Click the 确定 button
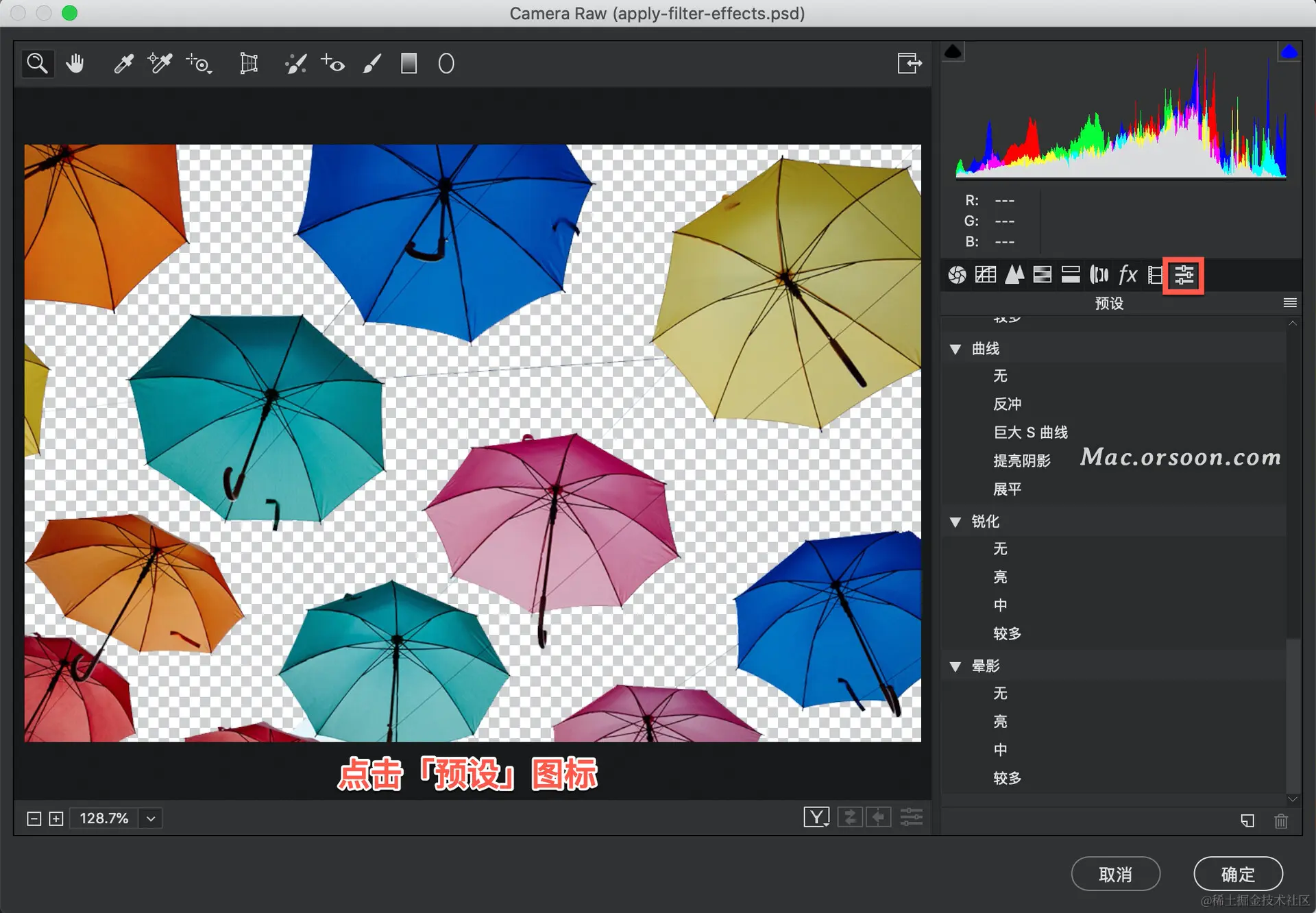 [1238, 874]
